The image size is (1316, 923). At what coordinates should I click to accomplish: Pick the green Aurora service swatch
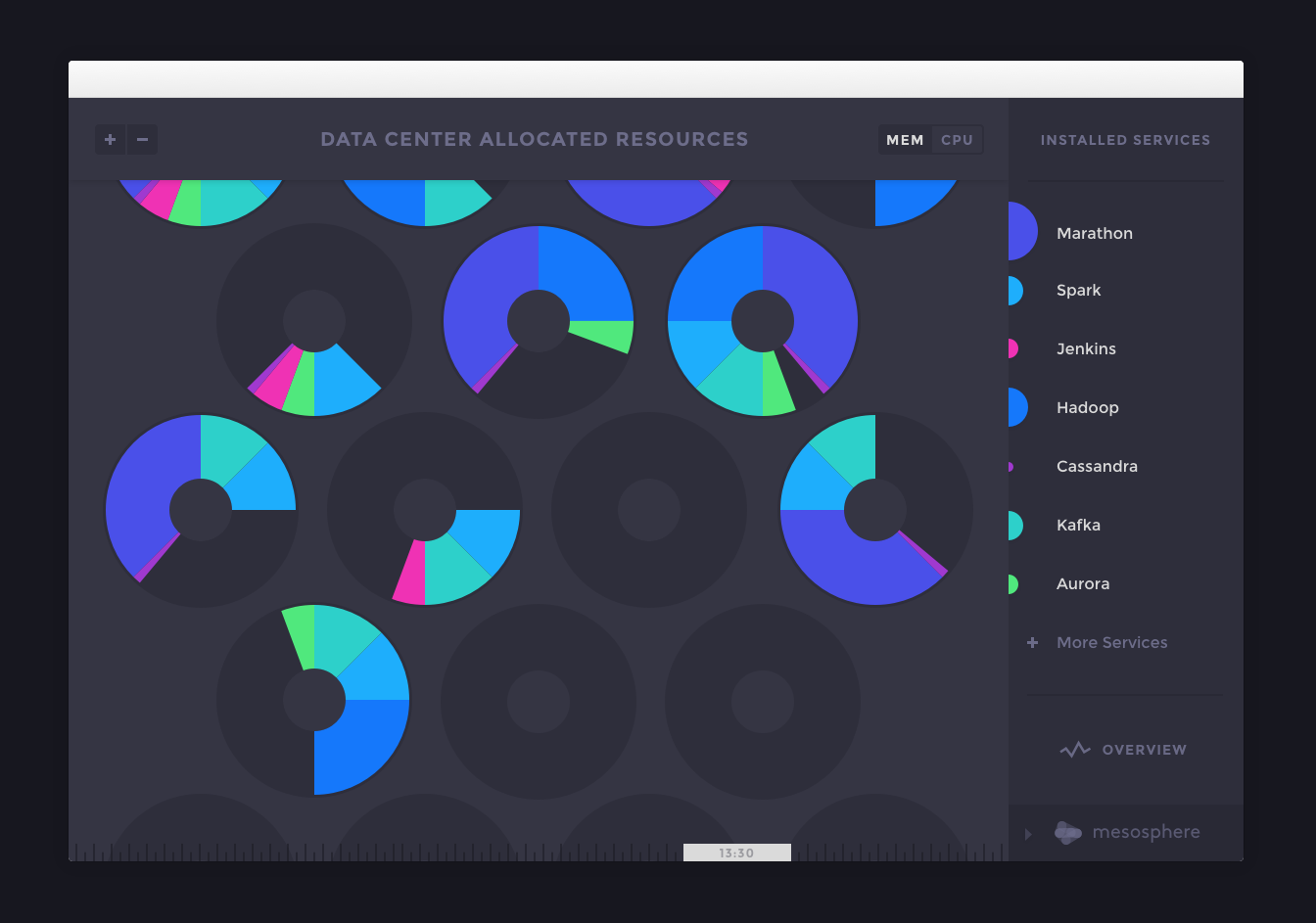1013,584
